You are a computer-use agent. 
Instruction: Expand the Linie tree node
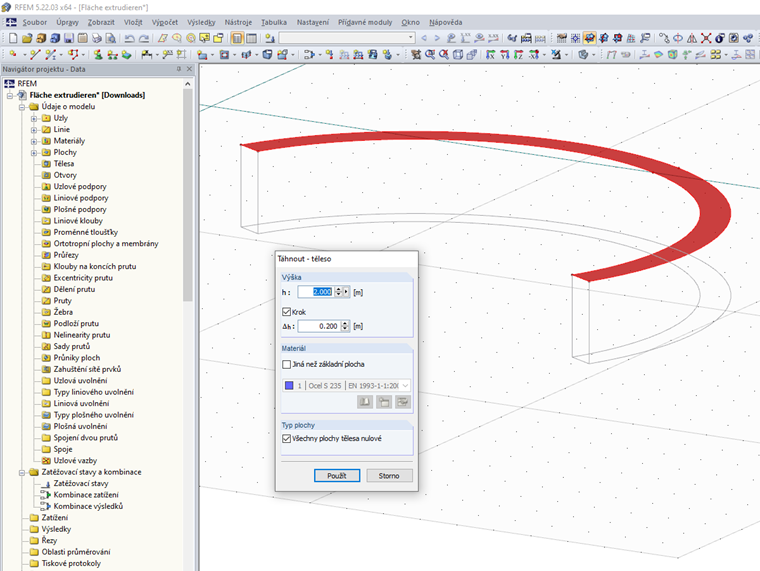coord(34,130)
